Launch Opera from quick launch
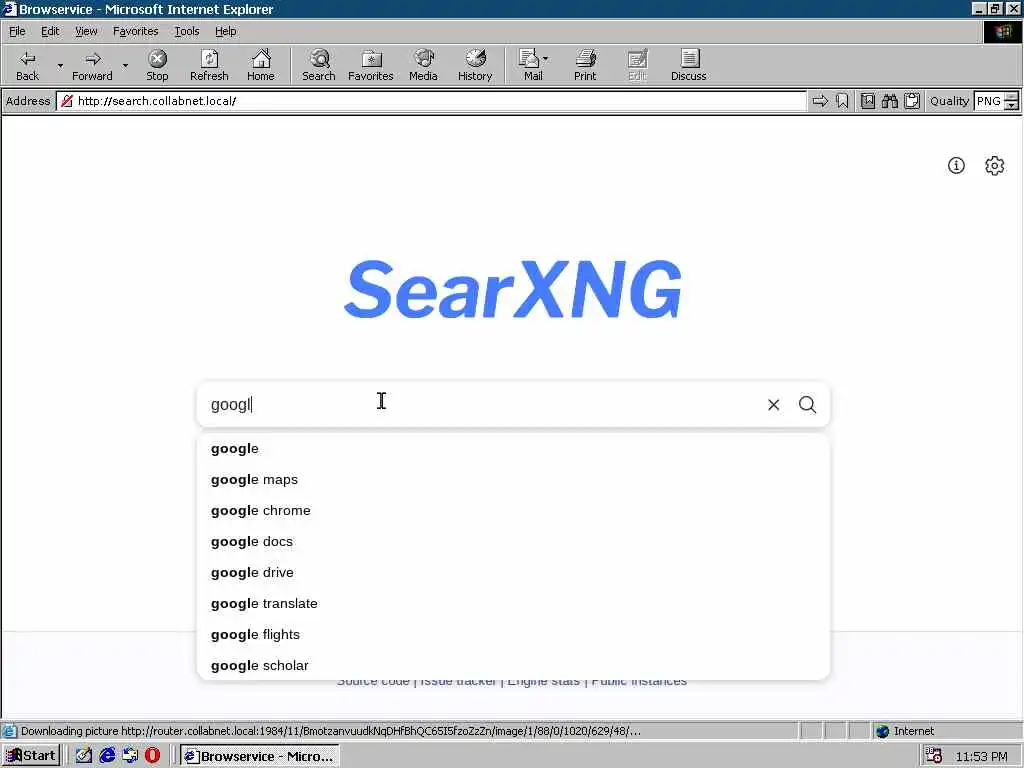Viewport: 1024px width, 768px height. (153, 756)
